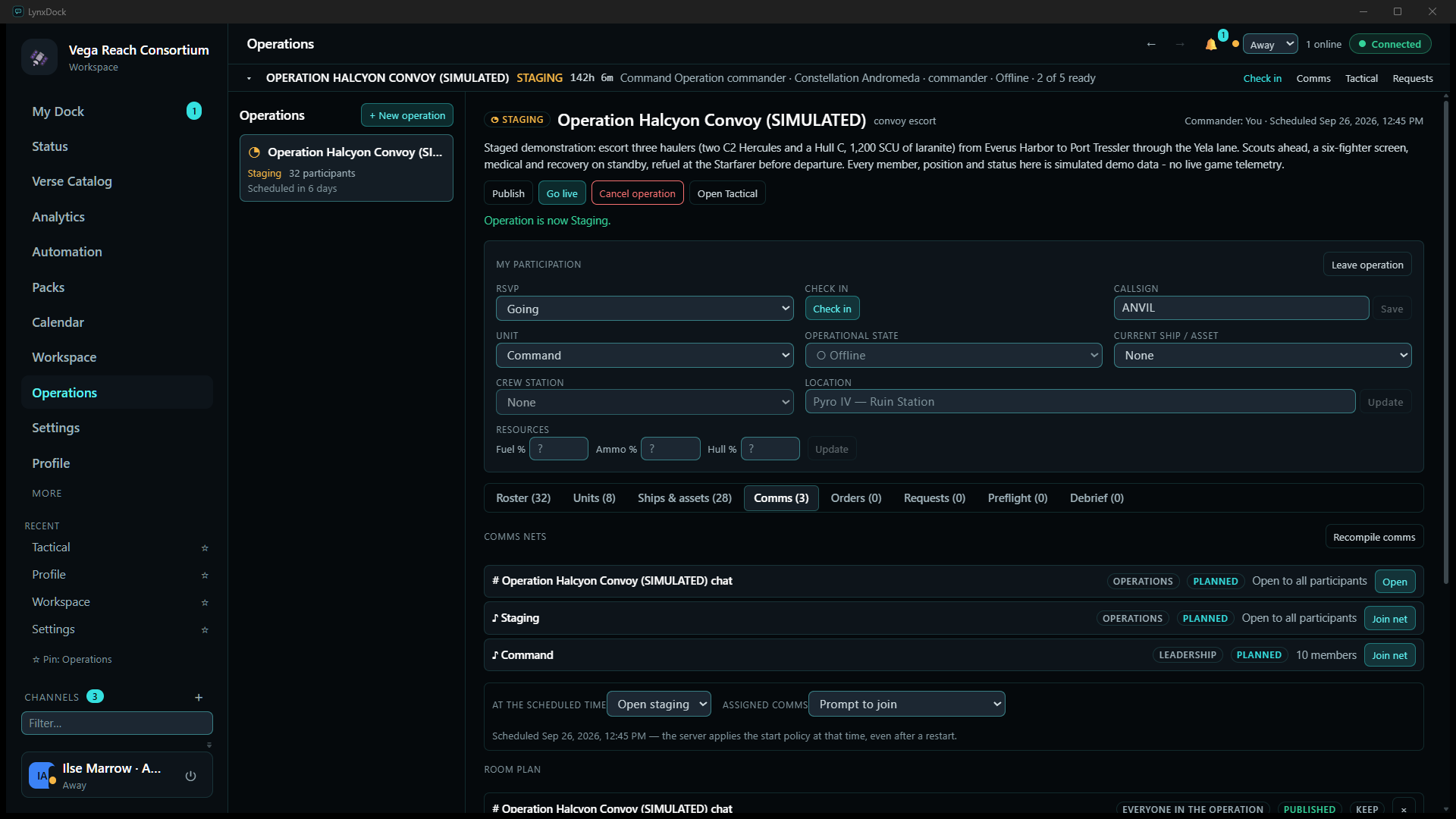1456x819 pixels.
Task: Click the top-bar Check in link
Action: click(1262, 78)
